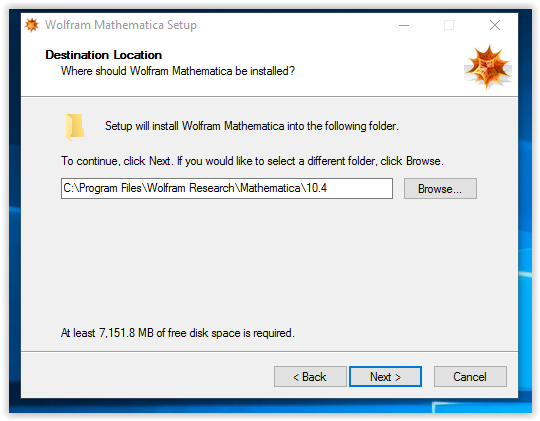This screenshot has height=421, width=540.
Task: Click the '10.4' version text in path
Action: point(316,188)
